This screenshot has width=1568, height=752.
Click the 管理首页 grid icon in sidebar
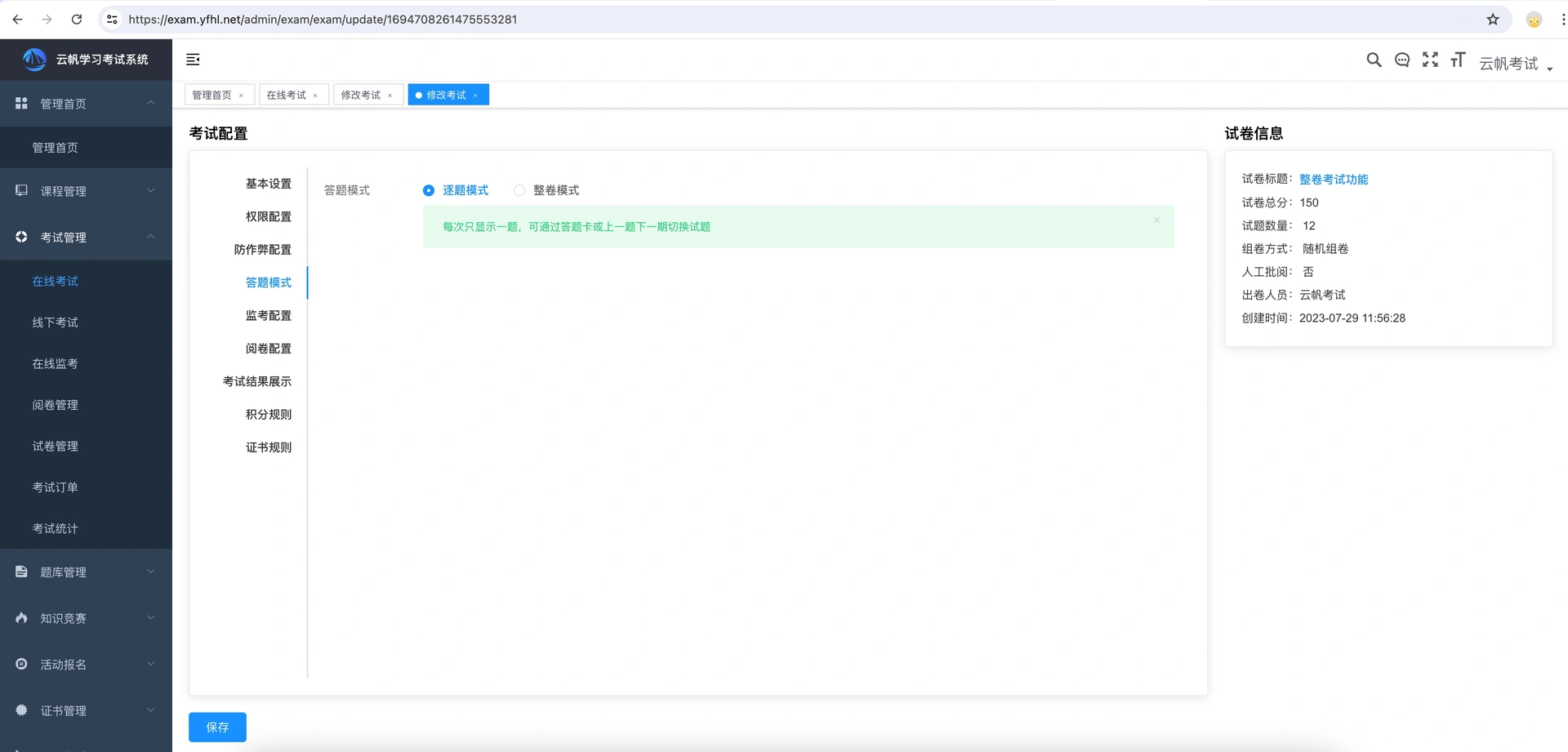[21, 104]
